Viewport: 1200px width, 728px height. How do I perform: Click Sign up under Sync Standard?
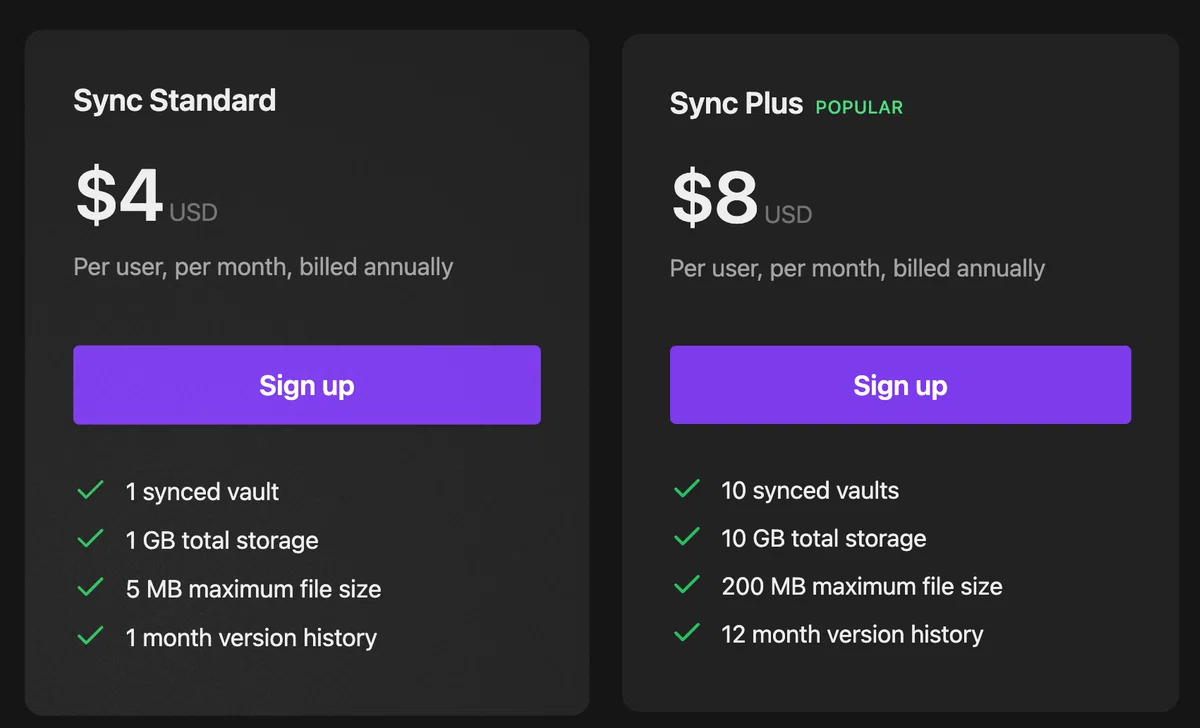[x=307, y=385]
